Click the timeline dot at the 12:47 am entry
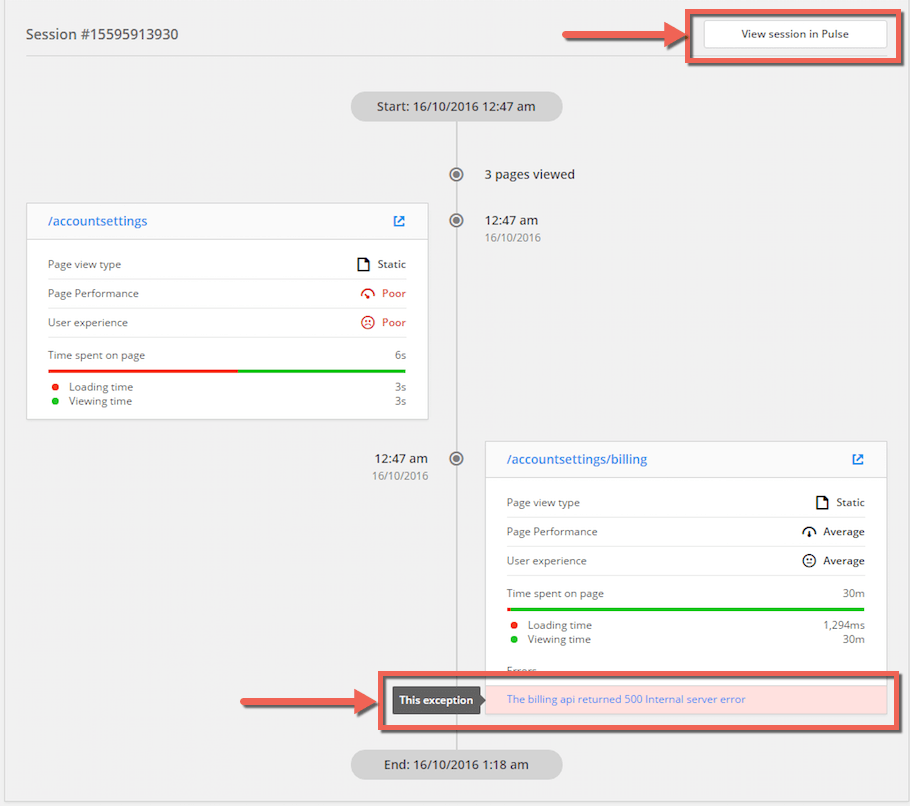The height and width of the screenshot is (806, 910). tap(456, 220)
